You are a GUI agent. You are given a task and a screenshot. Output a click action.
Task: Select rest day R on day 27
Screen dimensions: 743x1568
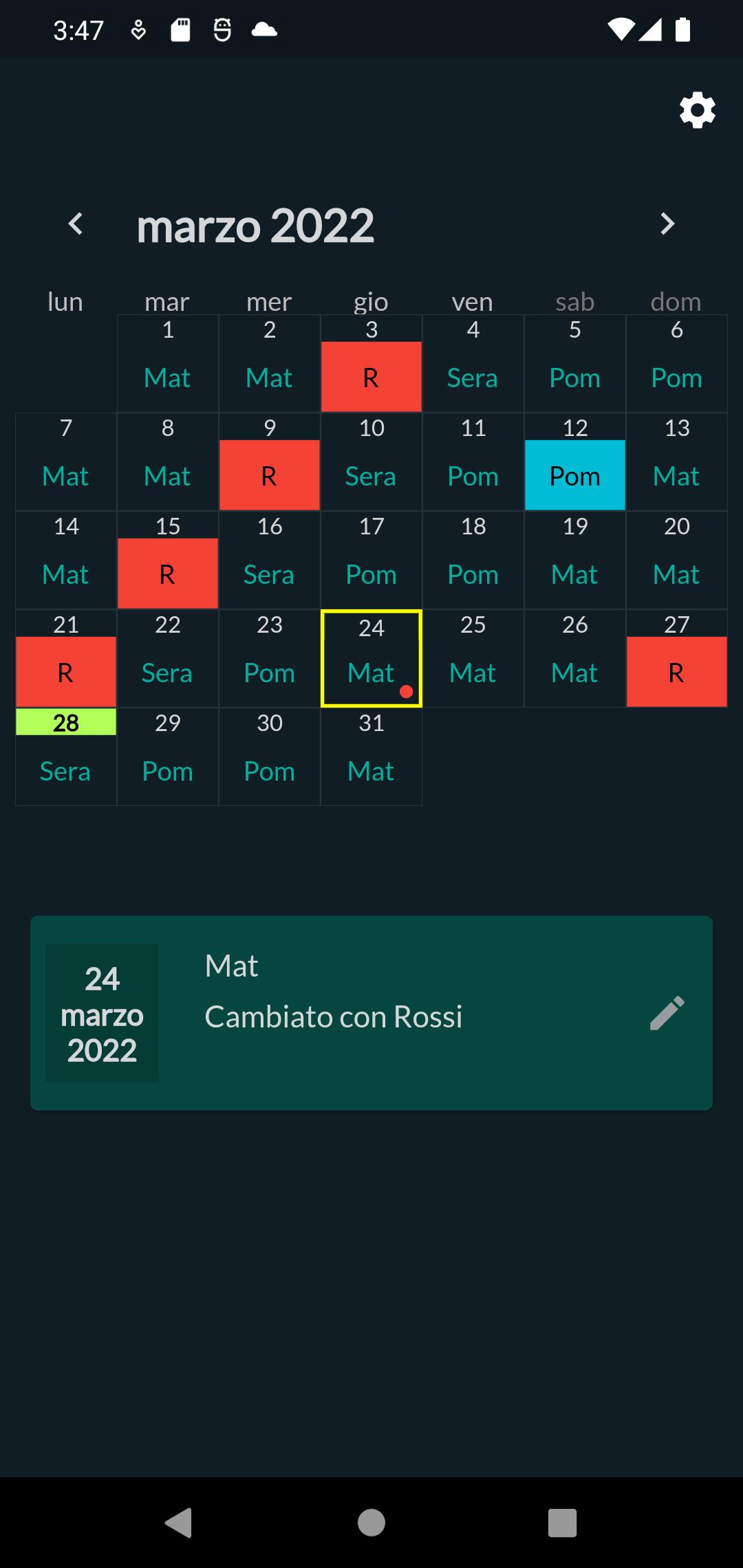(x=677, y=671)
